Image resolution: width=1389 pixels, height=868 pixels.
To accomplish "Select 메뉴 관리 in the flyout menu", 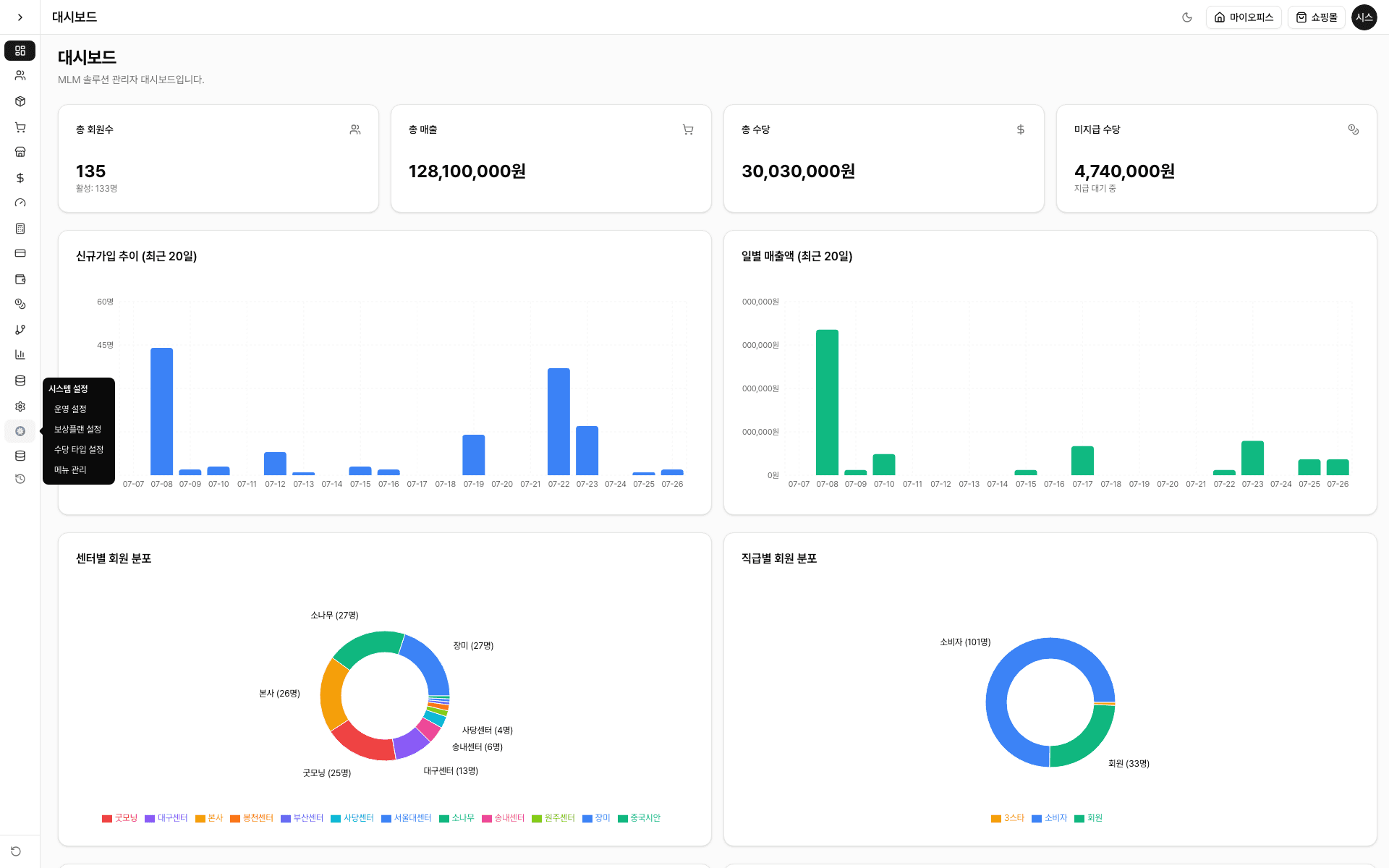I will pos(70,469).
